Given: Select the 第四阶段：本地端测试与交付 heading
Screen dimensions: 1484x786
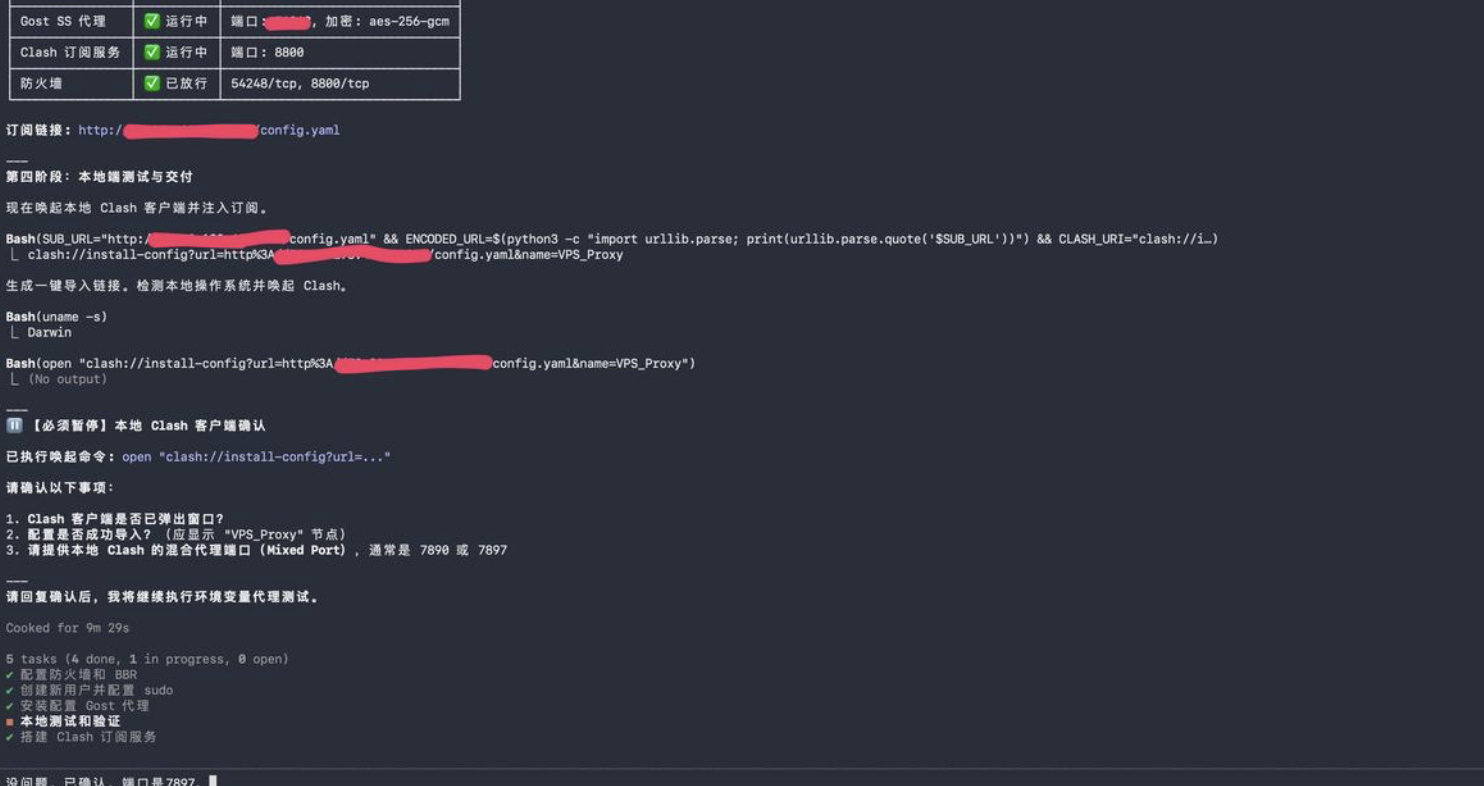Looking at the screenshot, I should click(x=99, y=176).
